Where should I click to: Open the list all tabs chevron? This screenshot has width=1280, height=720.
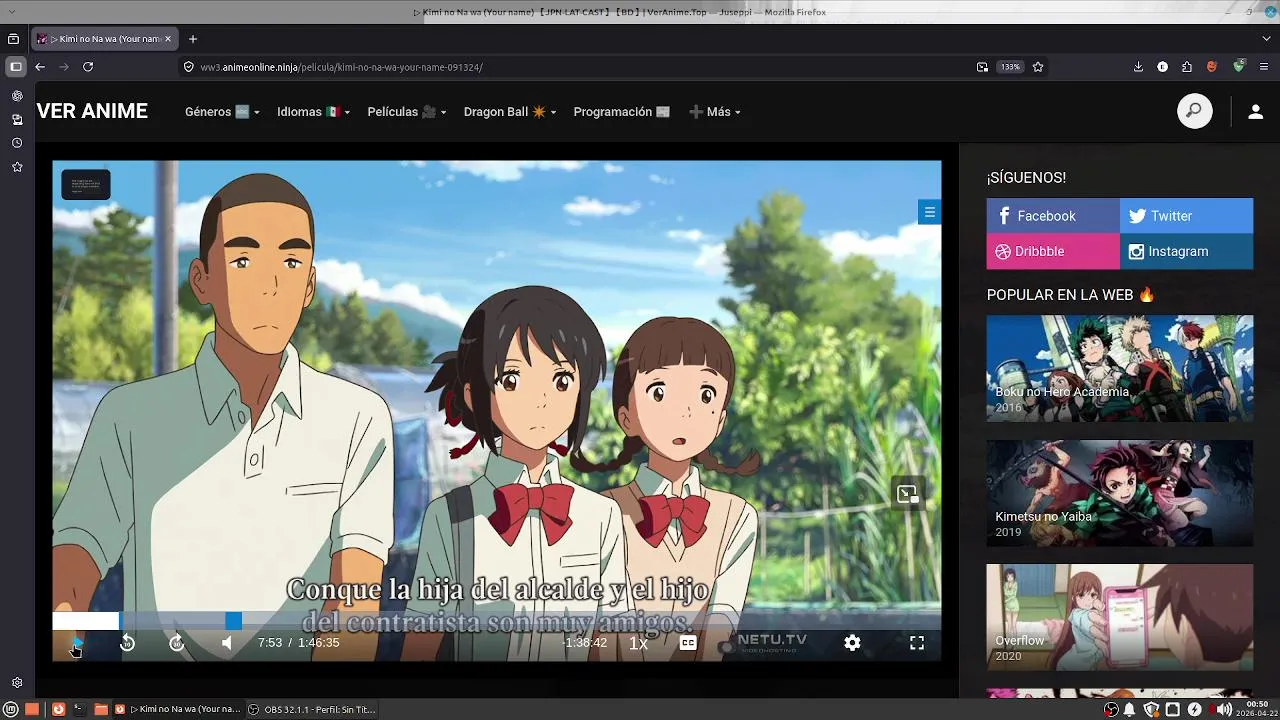click(x=1267, y=39)
